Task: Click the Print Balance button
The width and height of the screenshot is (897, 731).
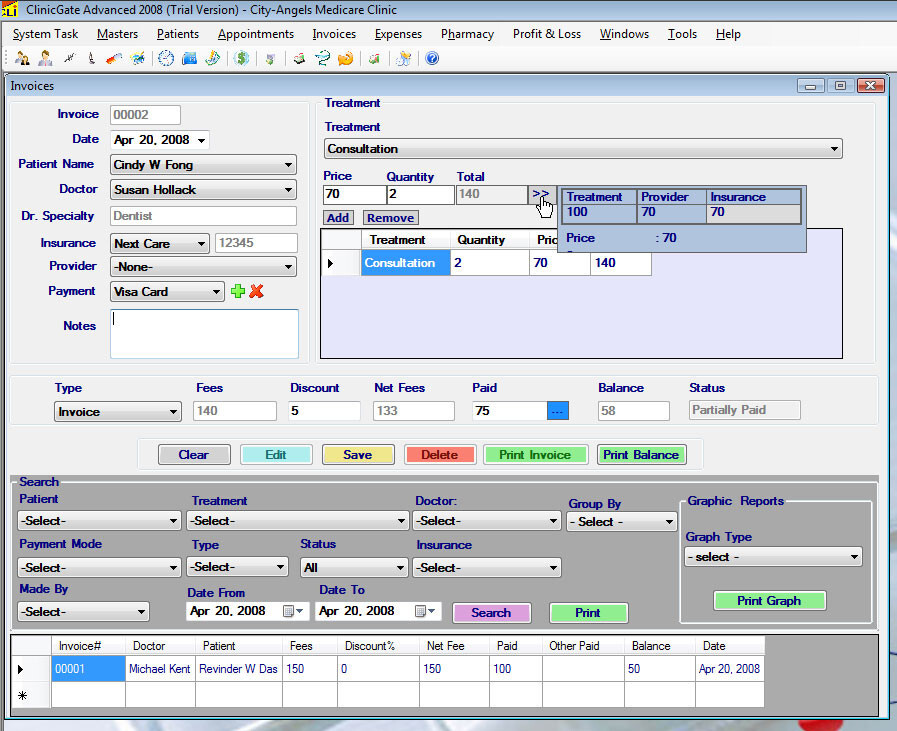Action: (x=641, y=455)
